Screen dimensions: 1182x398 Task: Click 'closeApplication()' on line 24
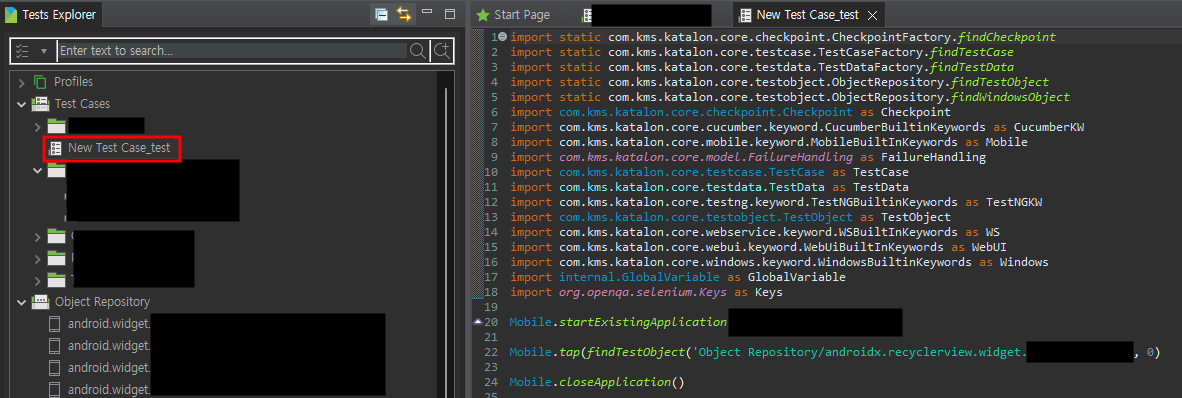click(622, 383)
